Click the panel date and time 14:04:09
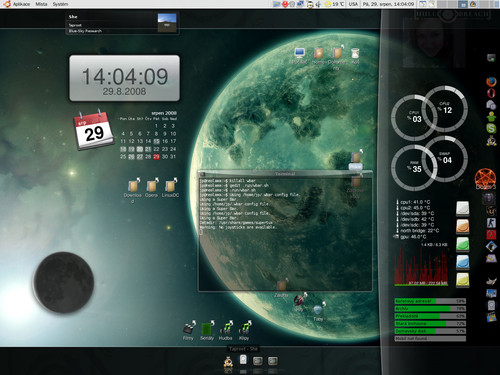 (389, 4)
